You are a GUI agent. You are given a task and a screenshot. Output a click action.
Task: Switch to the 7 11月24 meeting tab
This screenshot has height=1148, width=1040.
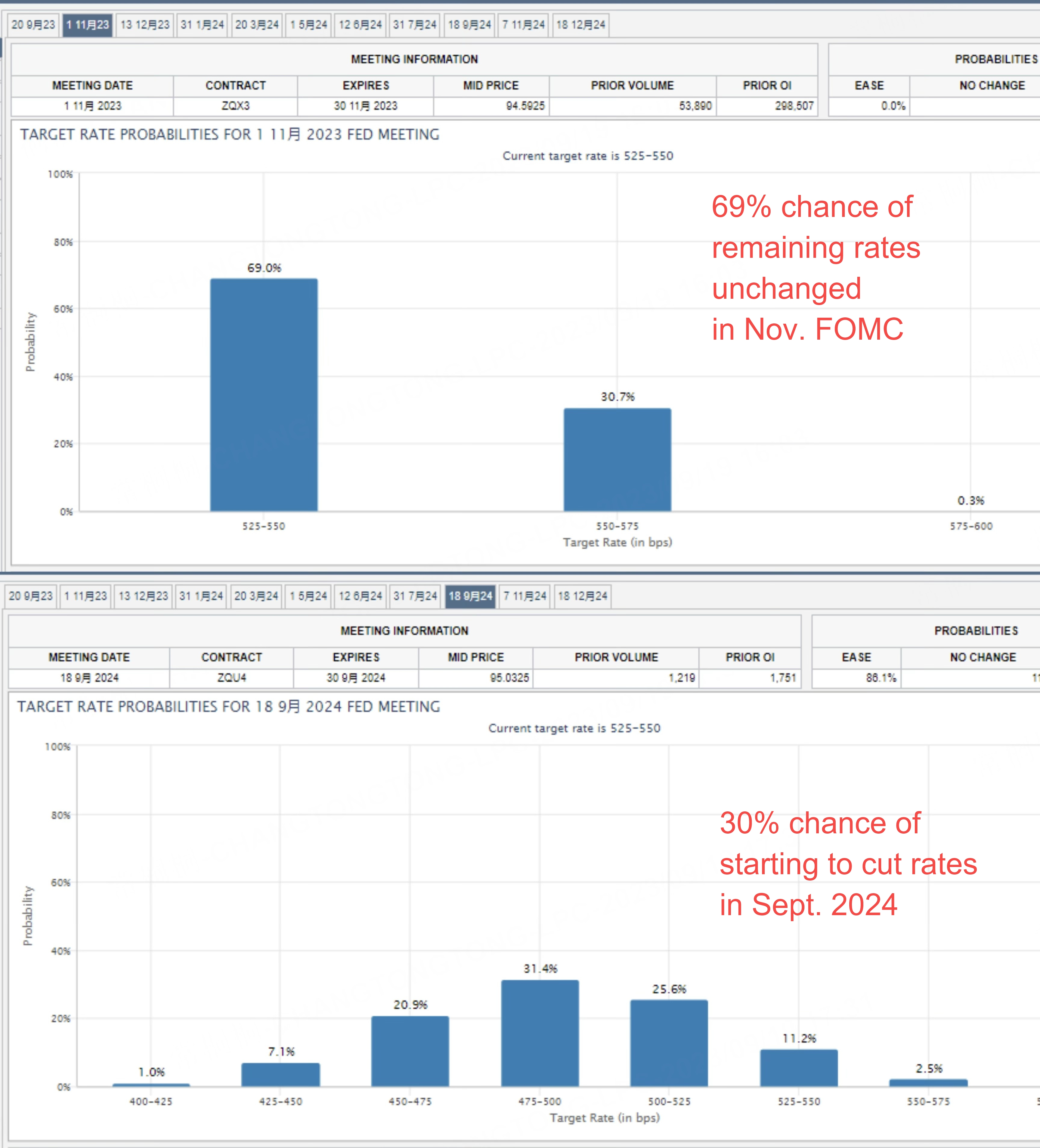(523, 24)
